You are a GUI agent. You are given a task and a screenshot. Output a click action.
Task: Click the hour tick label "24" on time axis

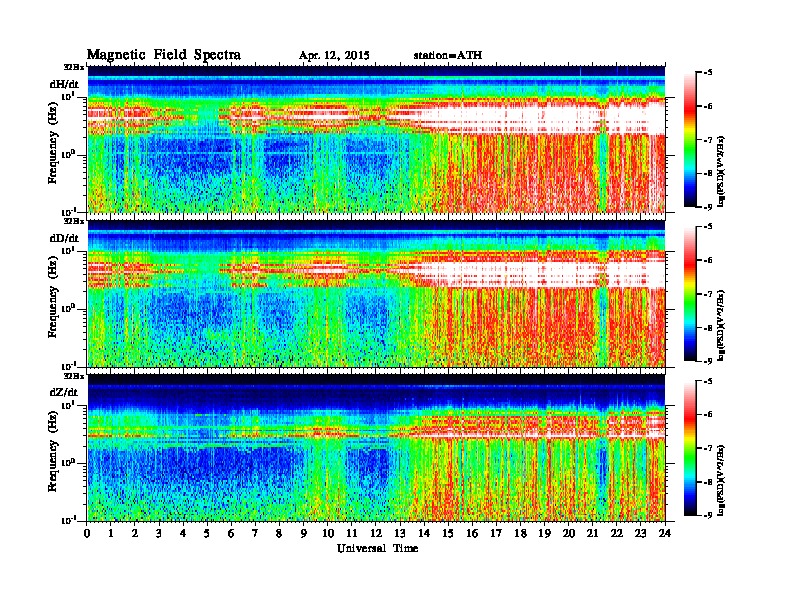(665, 533)
